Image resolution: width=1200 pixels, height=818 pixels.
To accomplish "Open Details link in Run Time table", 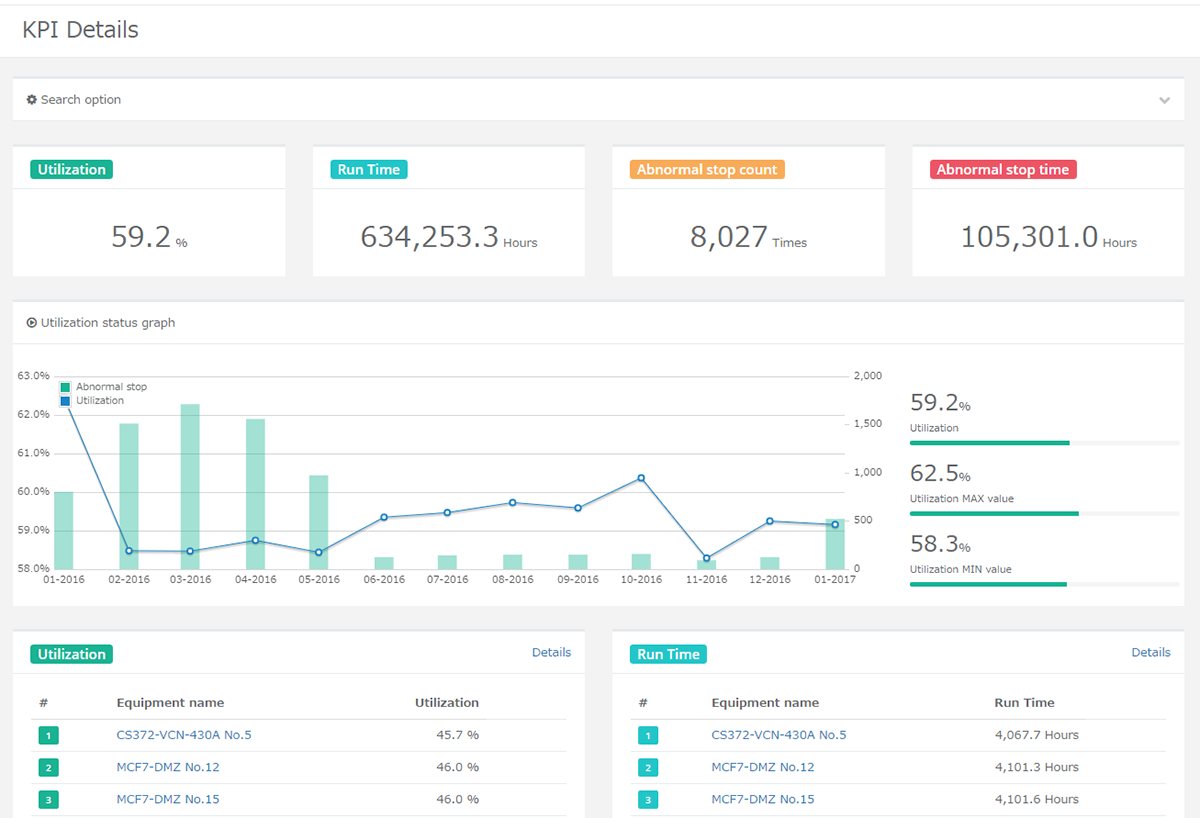I will coord(1151,652).
